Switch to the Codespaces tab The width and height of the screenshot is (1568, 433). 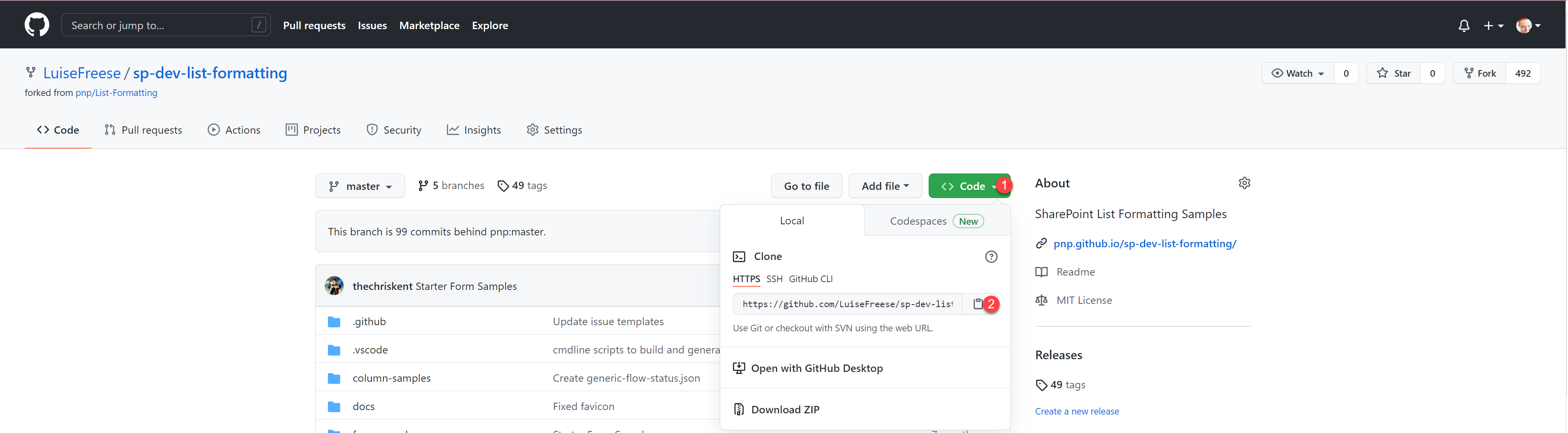[937, 221]
